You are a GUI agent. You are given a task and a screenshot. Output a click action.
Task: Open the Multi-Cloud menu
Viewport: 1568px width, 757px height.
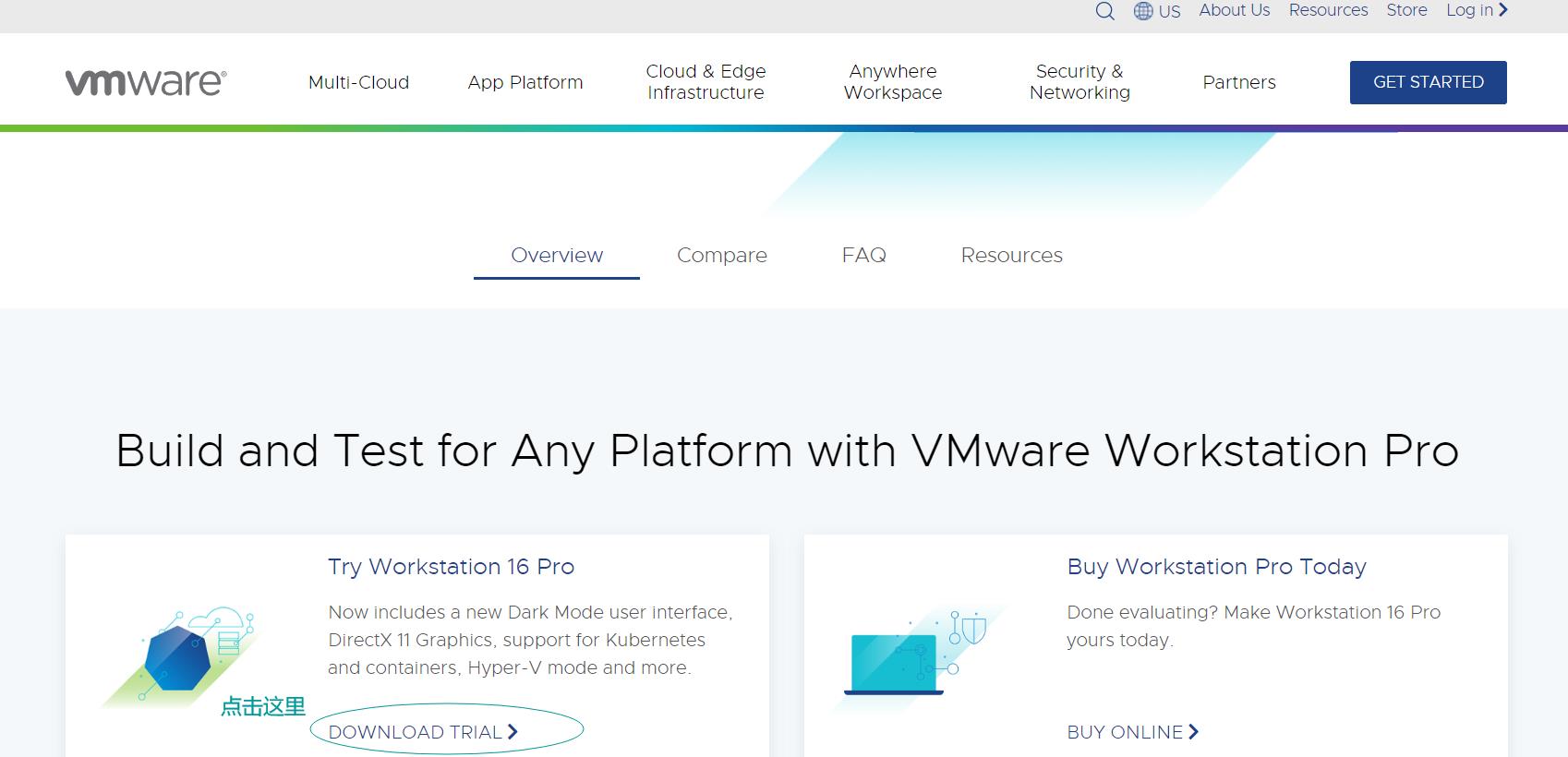[x=358, y=82]
